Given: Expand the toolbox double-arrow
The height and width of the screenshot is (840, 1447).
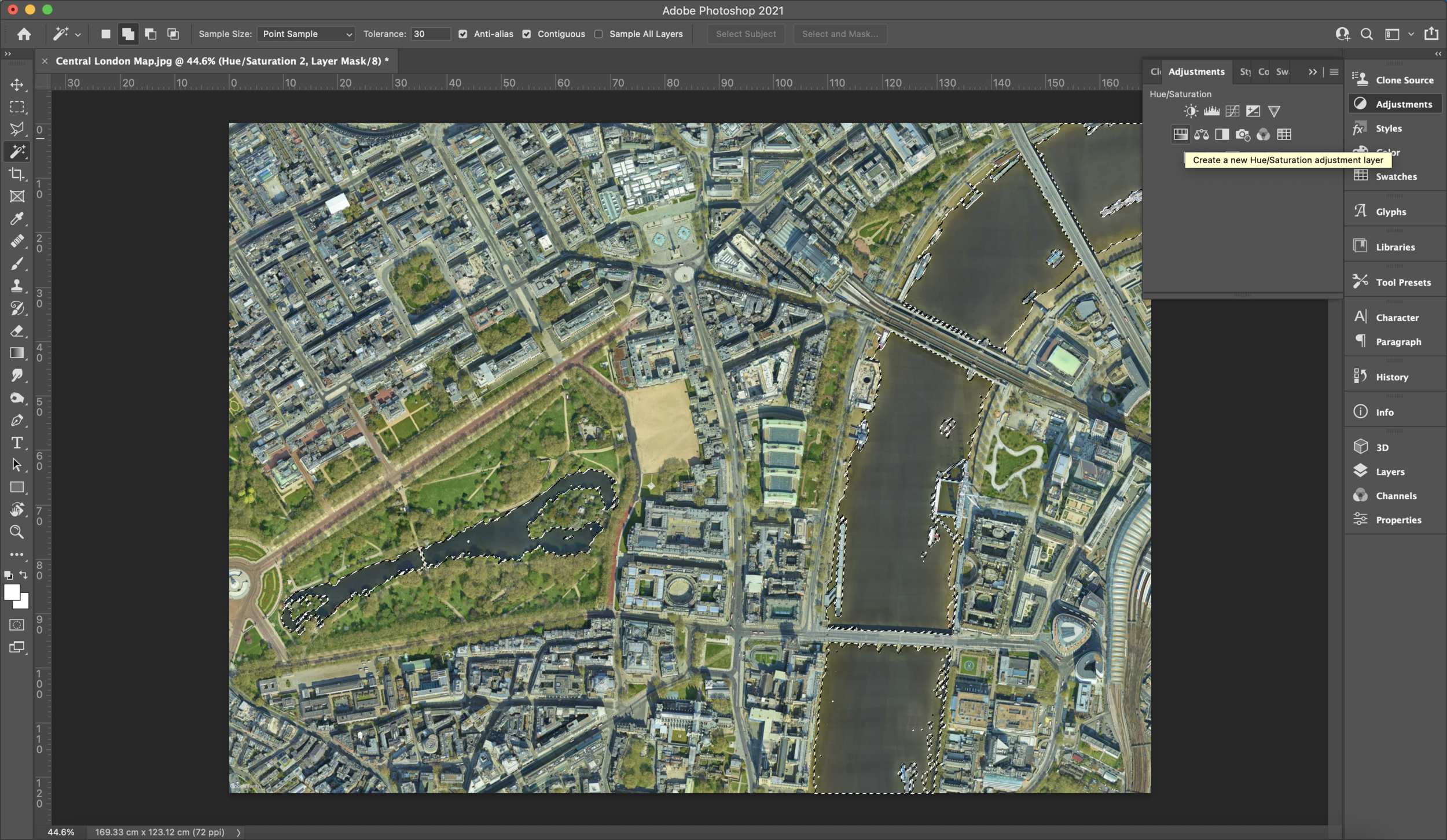Looking at the screenshot, I should point(8,54).
